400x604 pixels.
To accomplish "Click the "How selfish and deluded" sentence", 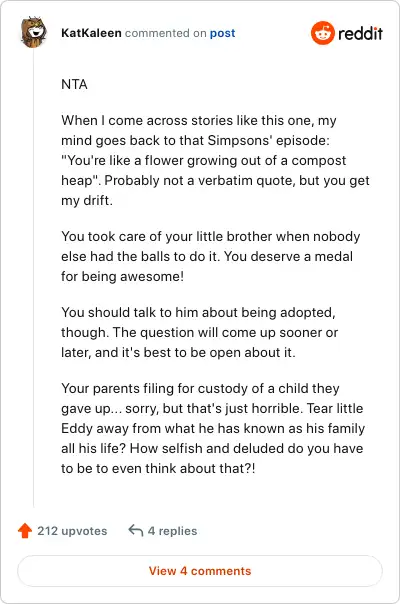I will tap(212, 458).
